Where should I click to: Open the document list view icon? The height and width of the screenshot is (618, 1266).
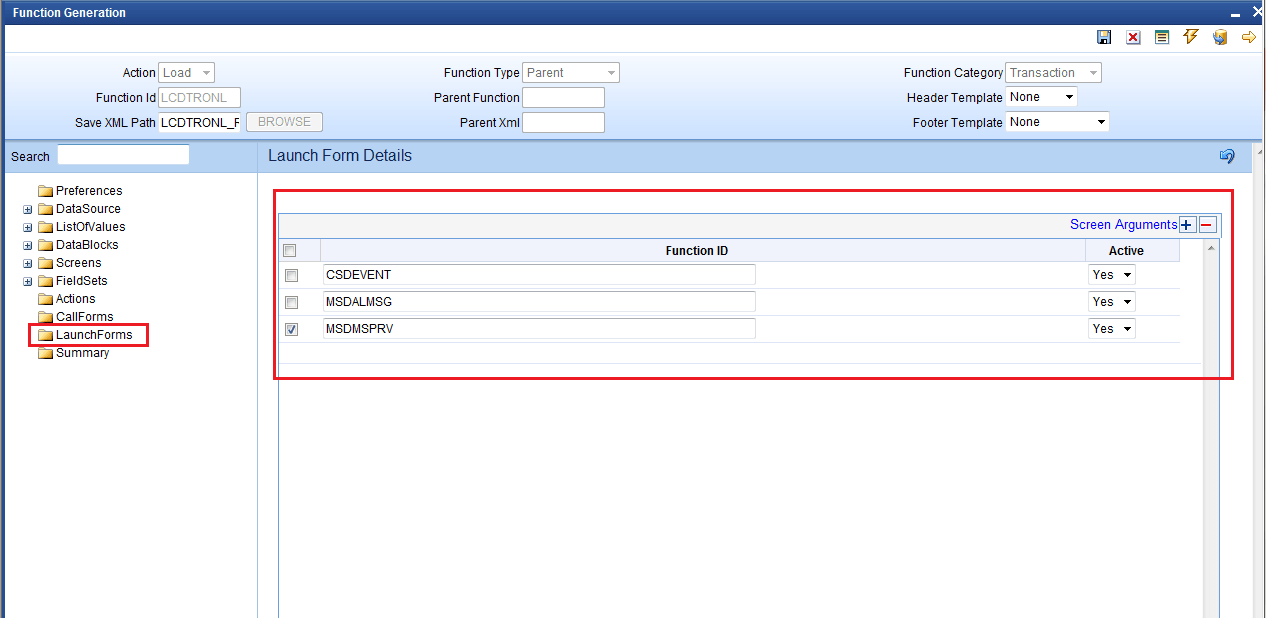pos(1162,37)
